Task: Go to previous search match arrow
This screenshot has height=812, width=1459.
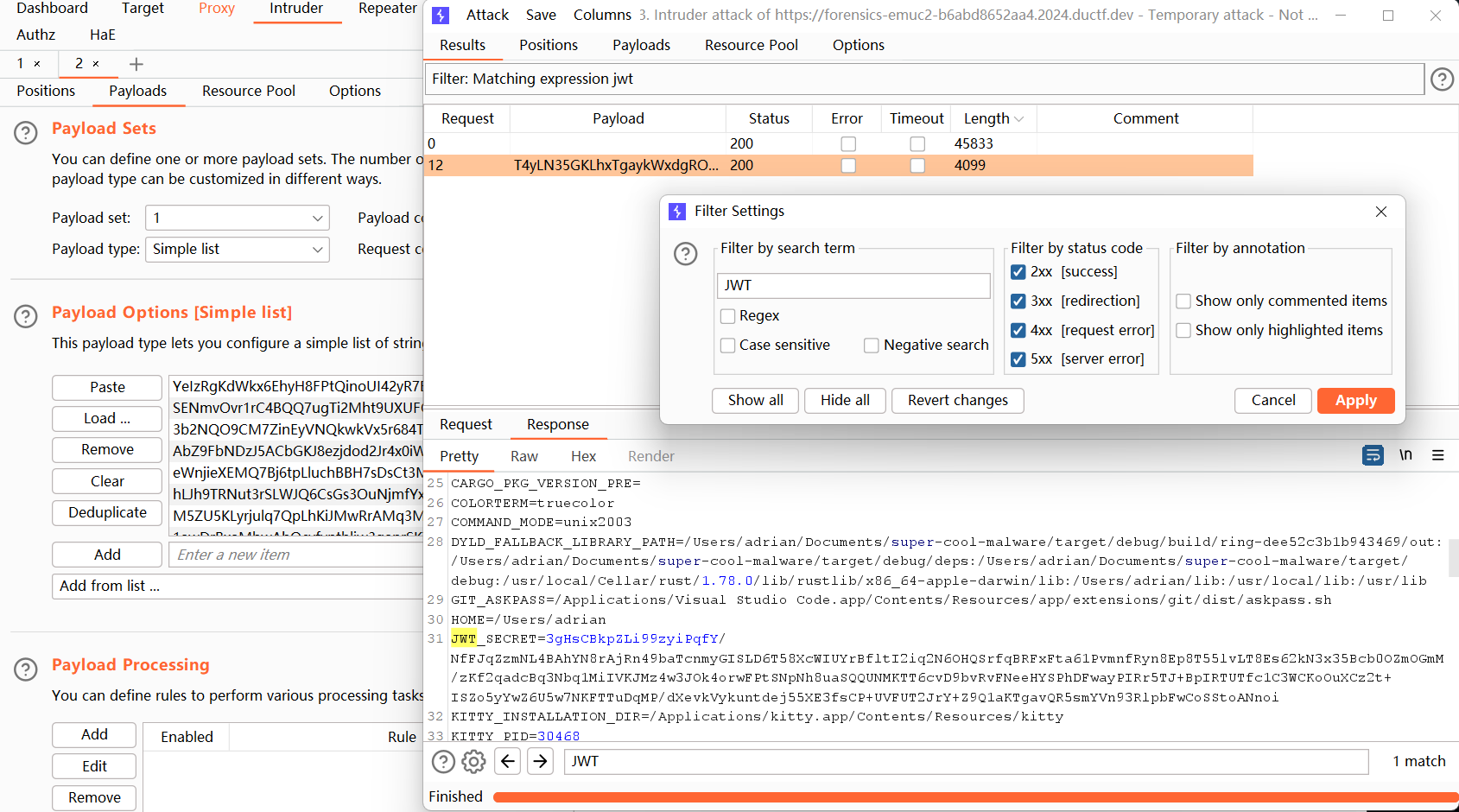Action: click(508, 761)
